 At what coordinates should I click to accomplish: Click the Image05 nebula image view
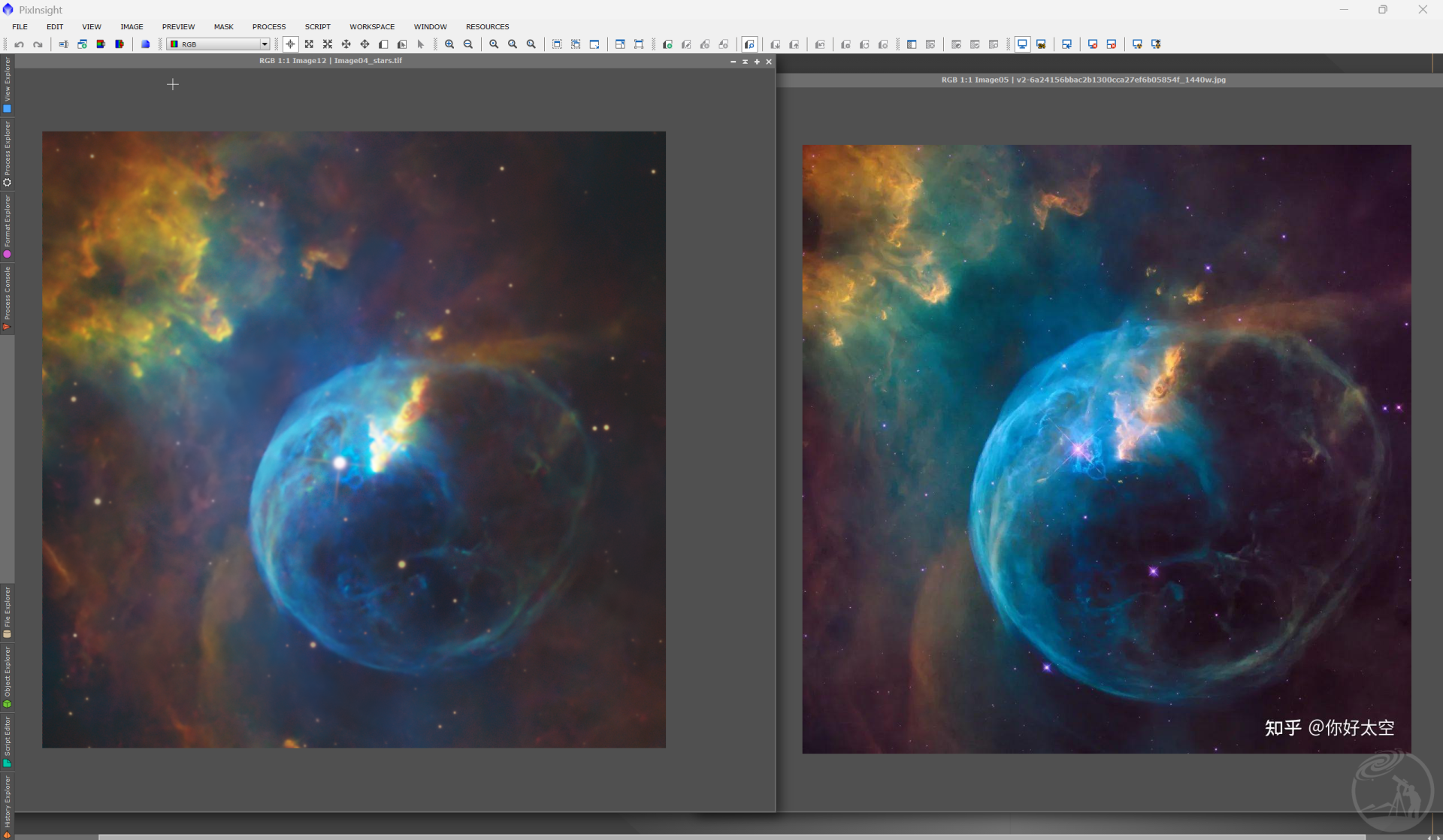point(1106,449)
